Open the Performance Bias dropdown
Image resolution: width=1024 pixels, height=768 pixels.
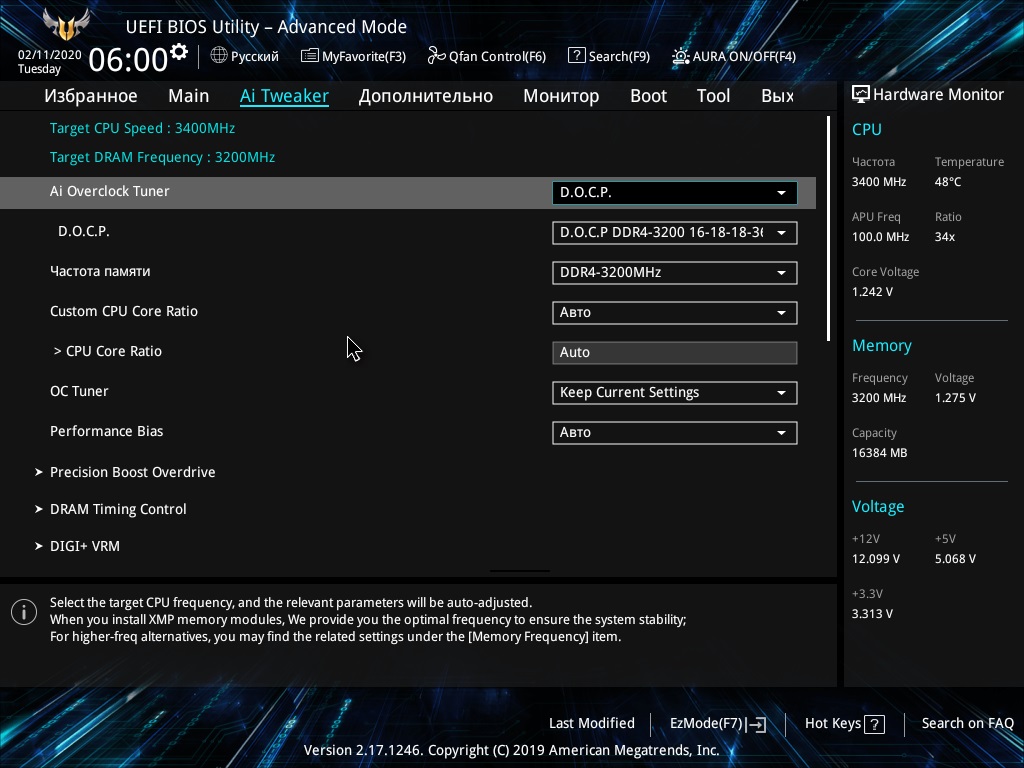[675, 432]
